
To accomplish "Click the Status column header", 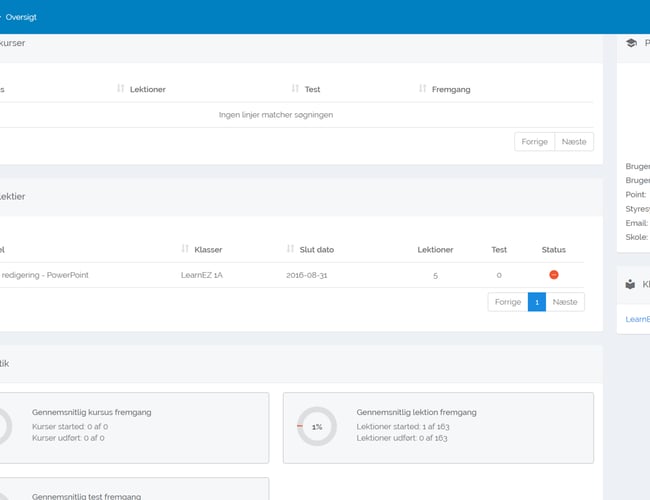I will tap(553, 249).
